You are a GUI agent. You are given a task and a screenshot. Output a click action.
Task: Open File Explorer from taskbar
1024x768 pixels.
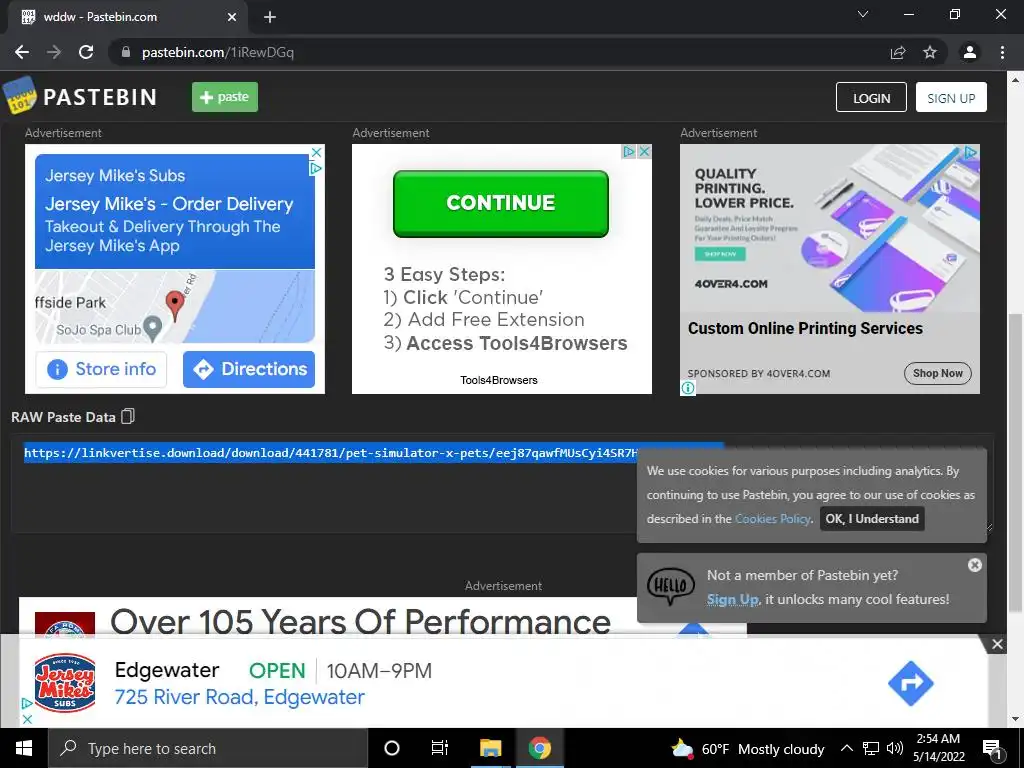click(490, 748)
